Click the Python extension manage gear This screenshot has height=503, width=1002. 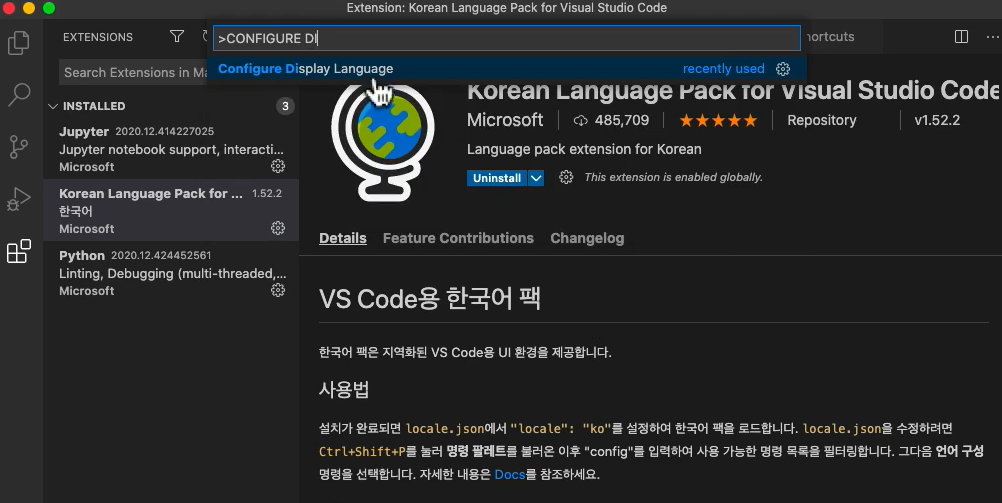277,290
